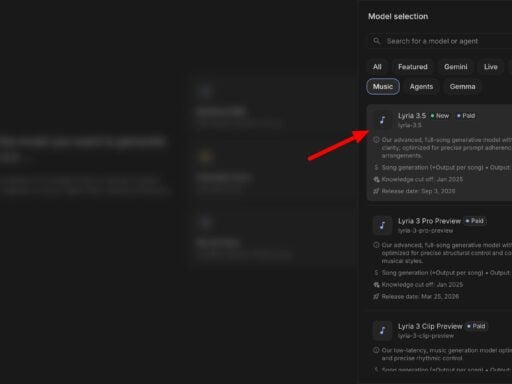
Task: Click the Paid badge on Lyria 3.5
Action: pyautogui.click(x=466, y=116)
